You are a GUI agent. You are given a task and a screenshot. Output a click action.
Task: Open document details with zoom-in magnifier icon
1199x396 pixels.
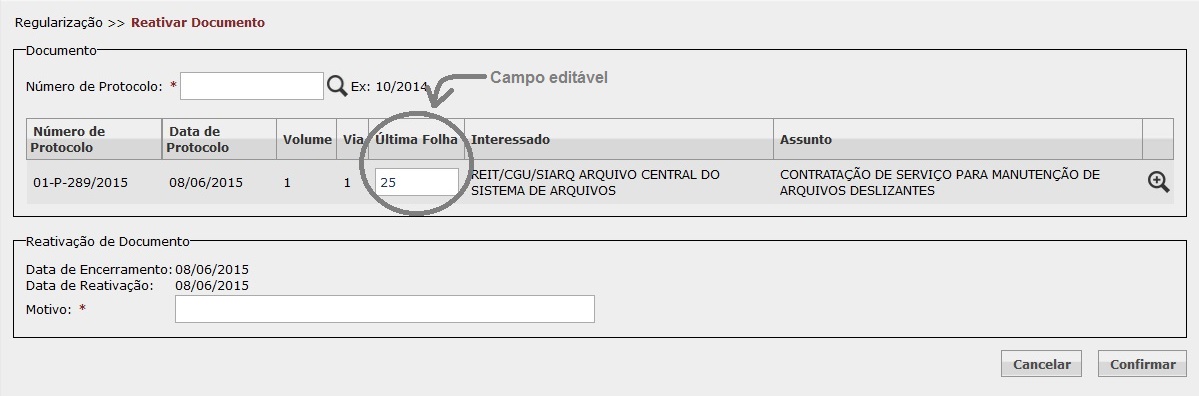click(x=1158, y=182)
